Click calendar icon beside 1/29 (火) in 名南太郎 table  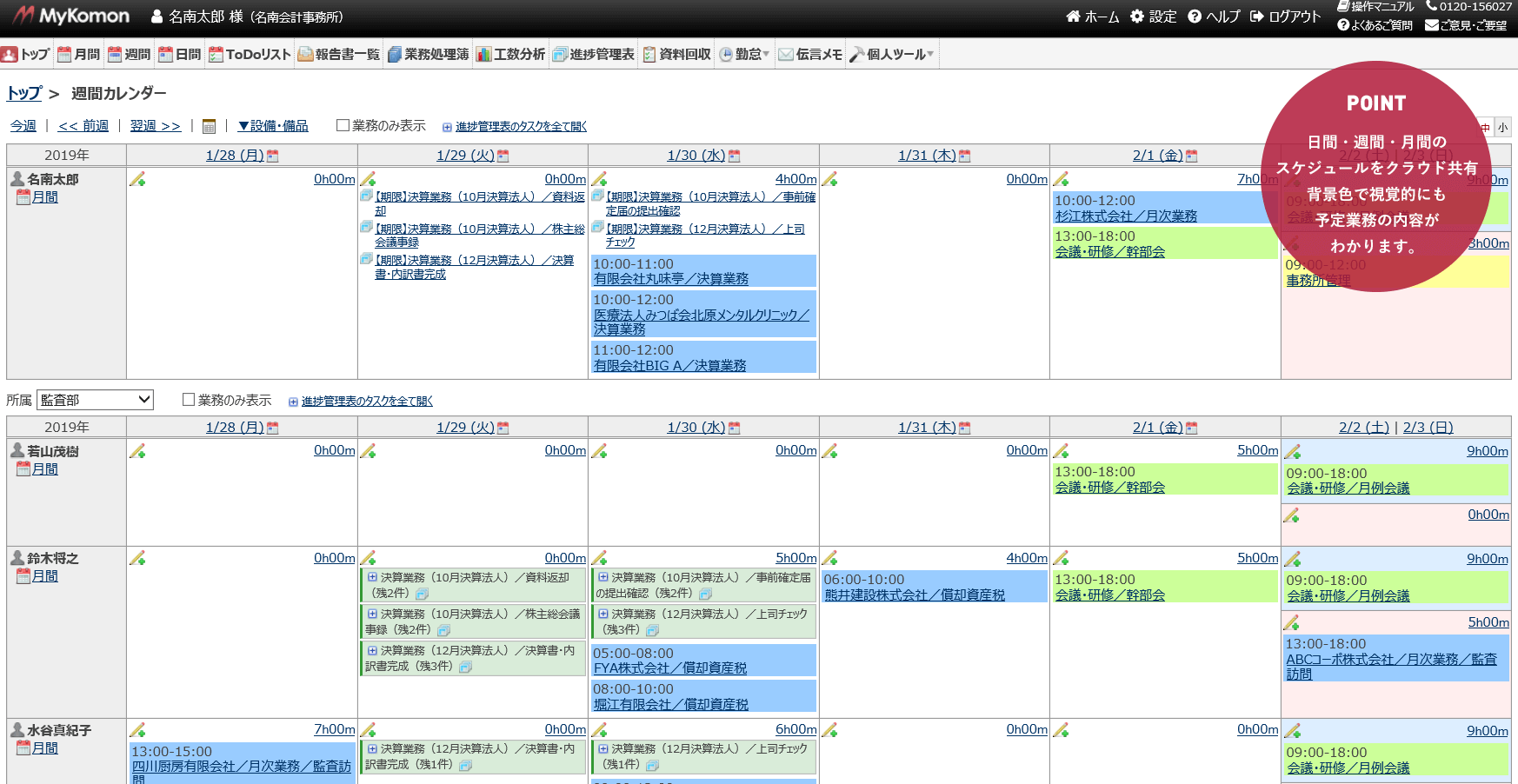pos(503,156)
